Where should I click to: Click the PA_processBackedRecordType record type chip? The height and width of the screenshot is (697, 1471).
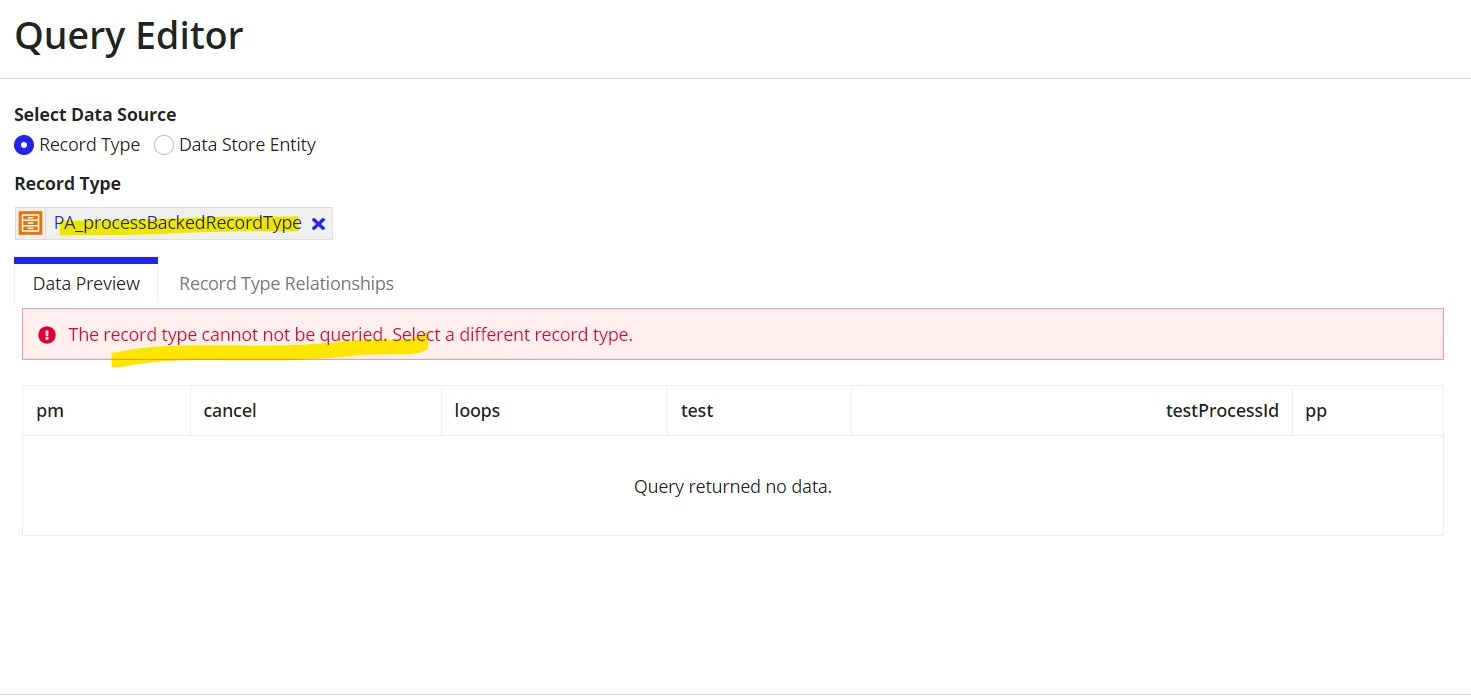174,223
